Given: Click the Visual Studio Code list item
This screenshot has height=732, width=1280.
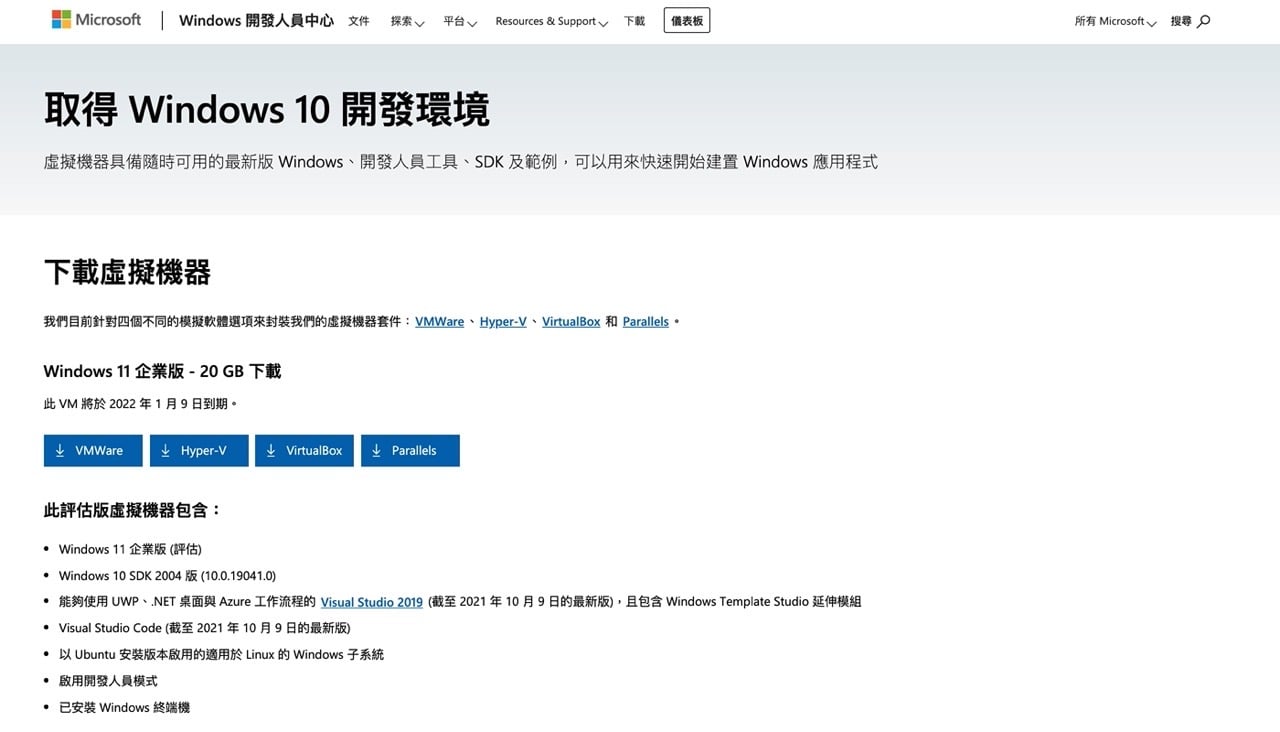Looking at the screenshot, I should [205, 628].
